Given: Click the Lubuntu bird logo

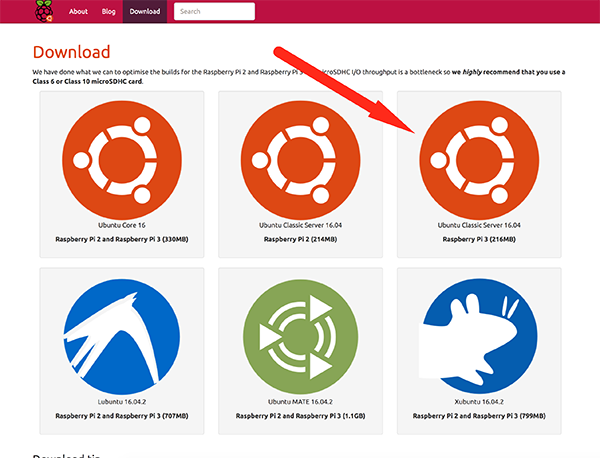Looking at the screenshot, I should point(122,337).
